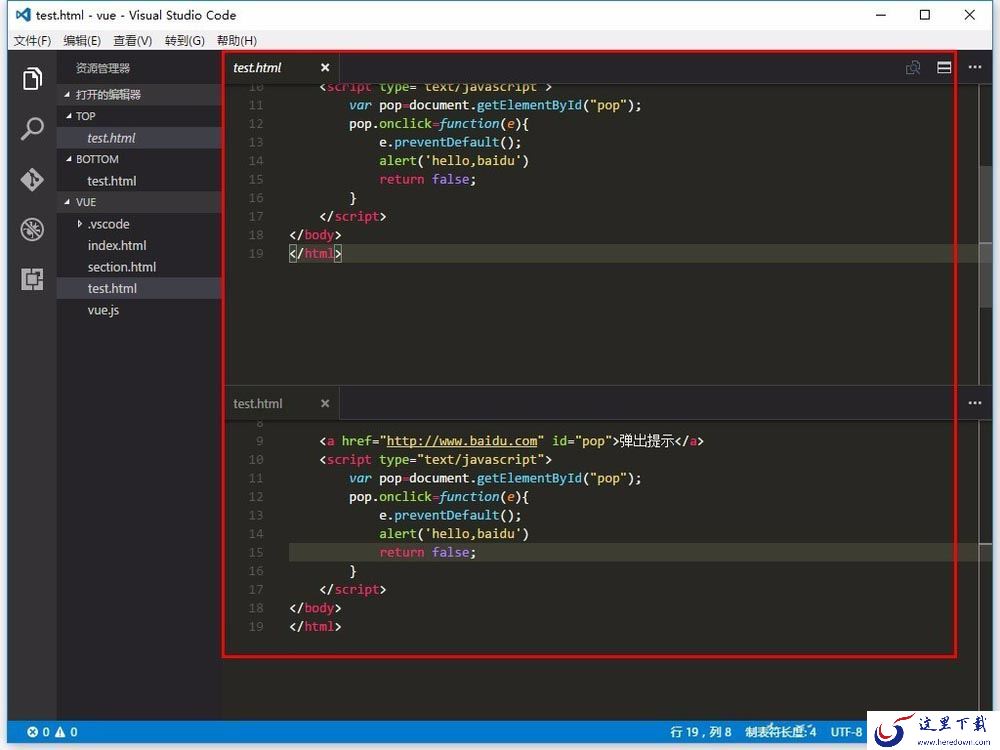
Task: Open the Search view in activity bar
Action: pos(32,129)
